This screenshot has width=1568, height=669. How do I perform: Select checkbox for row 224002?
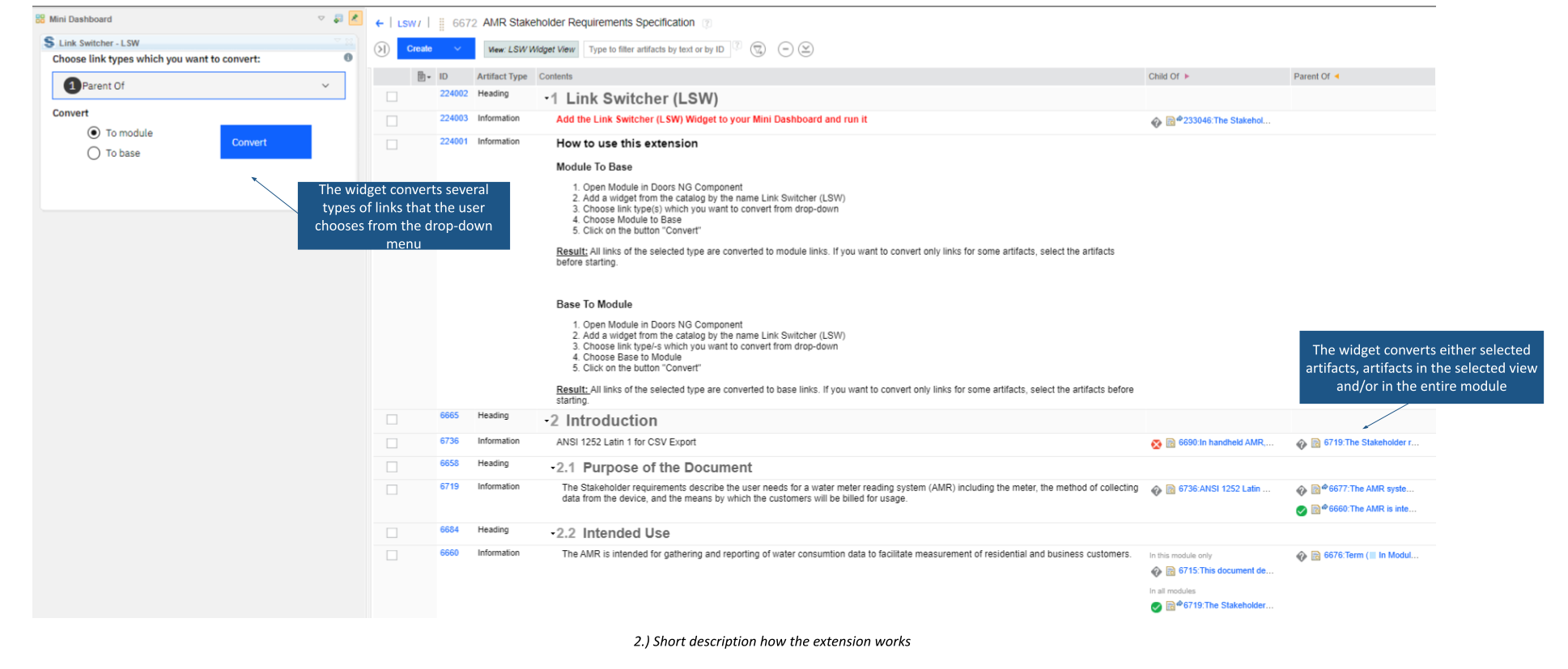pyautogui.click(x=392, y=97)
